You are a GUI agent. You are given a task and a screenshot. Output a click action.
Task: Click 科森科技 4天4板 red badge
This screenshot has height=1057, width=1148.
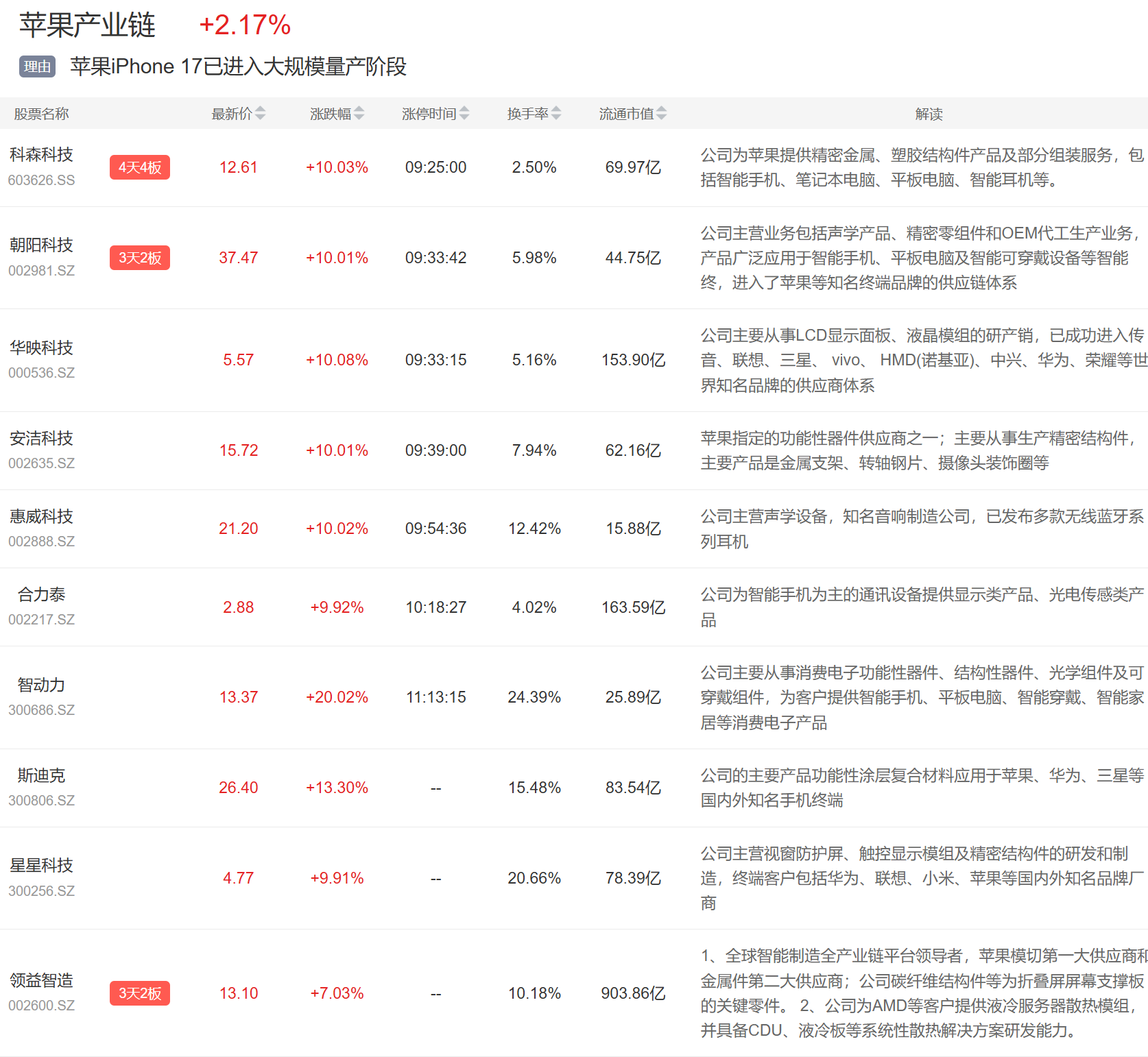coord(140,167)
